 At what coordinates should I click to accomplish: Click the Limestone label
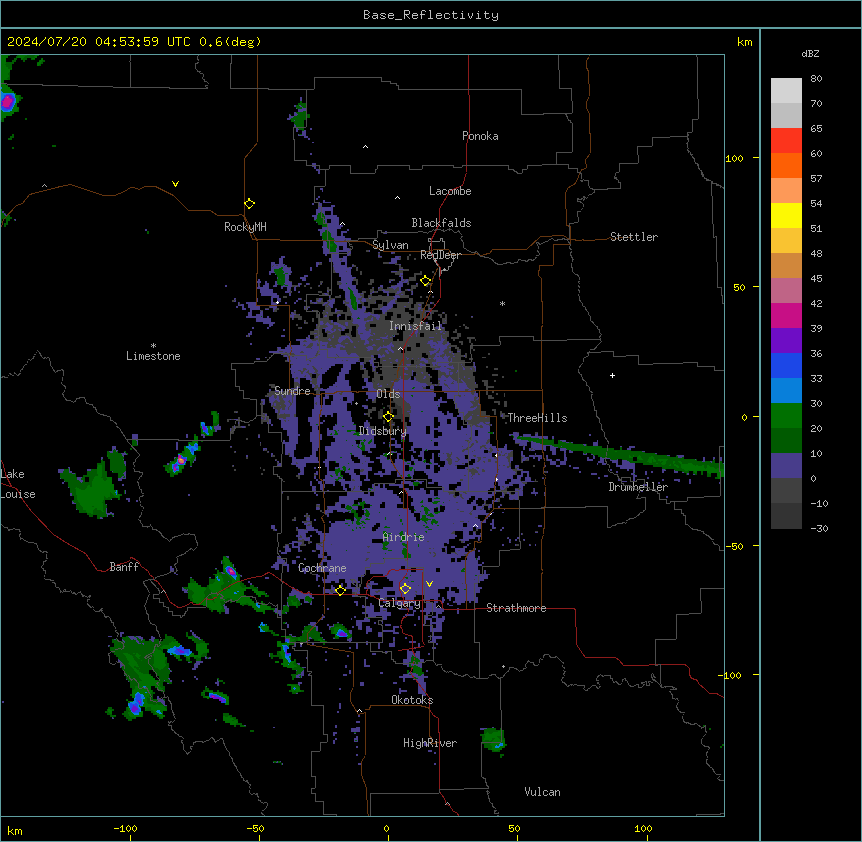(x=153, y=356)
